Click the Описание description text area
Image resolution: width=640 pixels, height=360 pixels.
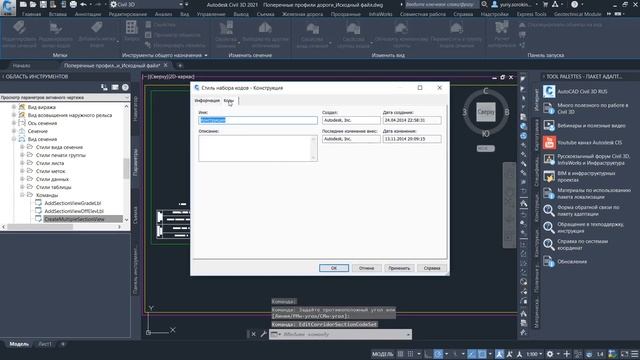258,148
